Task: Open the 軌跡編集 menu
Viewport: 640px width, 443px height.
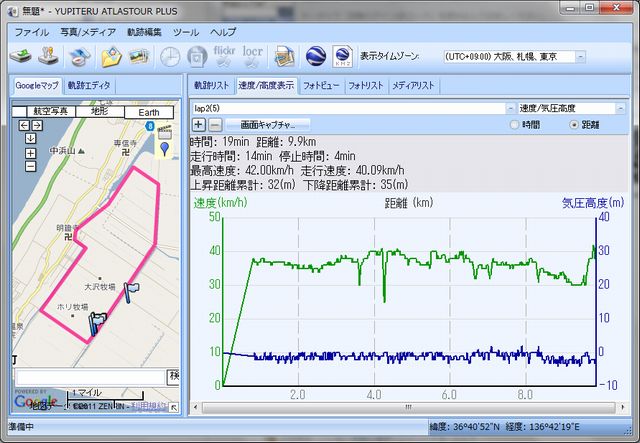Action: 144,32
